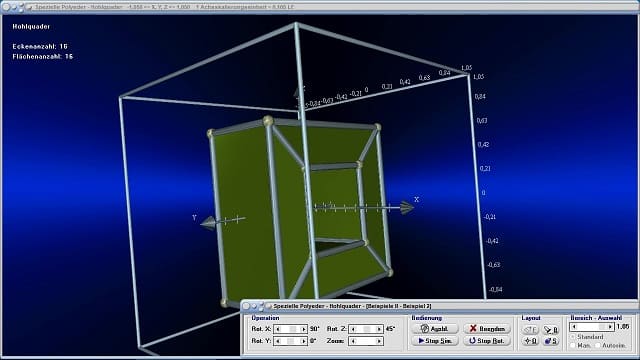Increase Rot. Z with right arrow
Screen dimensions: 640x360
click(x=379, y=329)
